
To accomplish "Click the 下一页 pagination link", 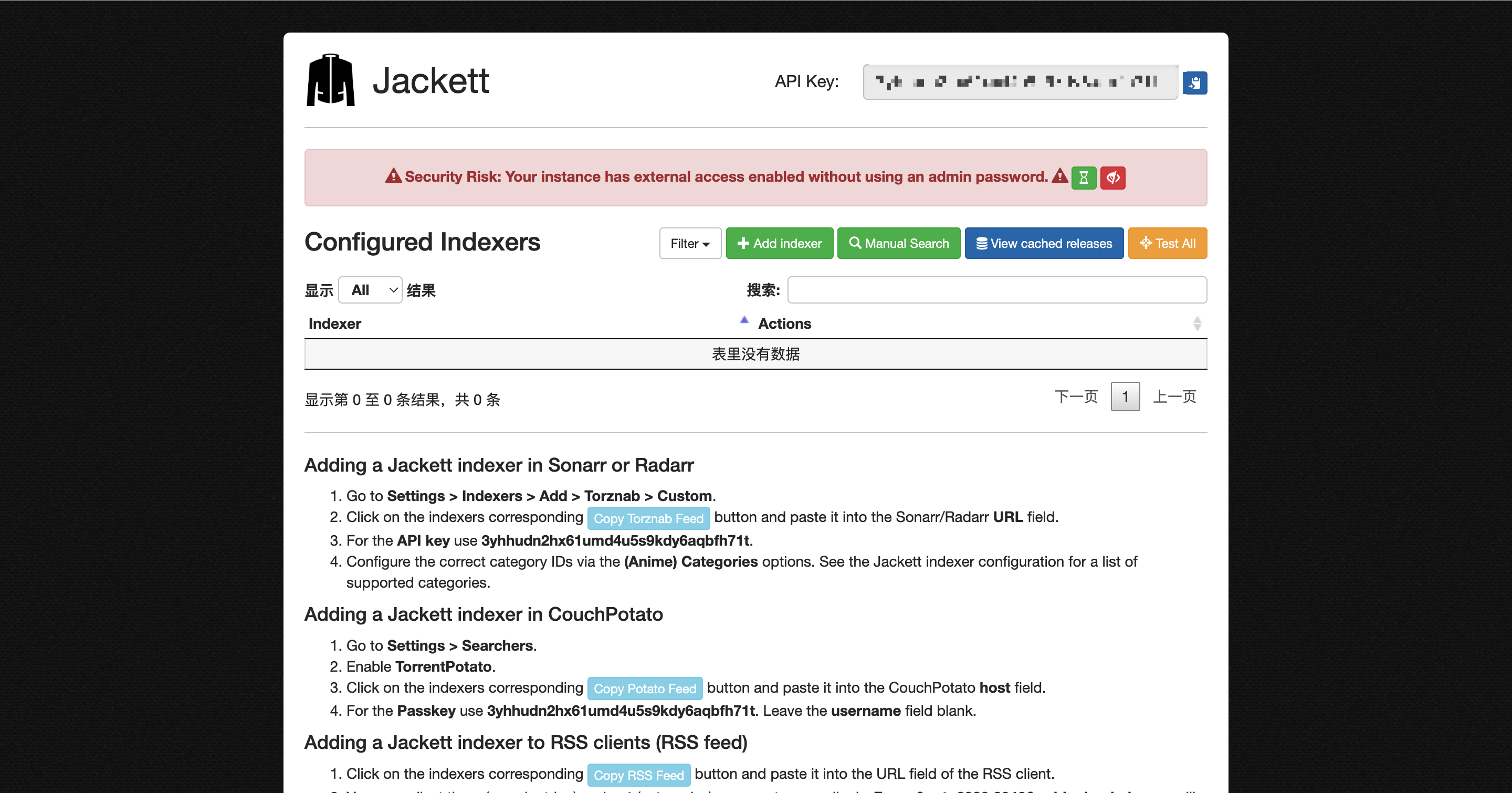I will pyautogui.click(x=1076, y=397).
